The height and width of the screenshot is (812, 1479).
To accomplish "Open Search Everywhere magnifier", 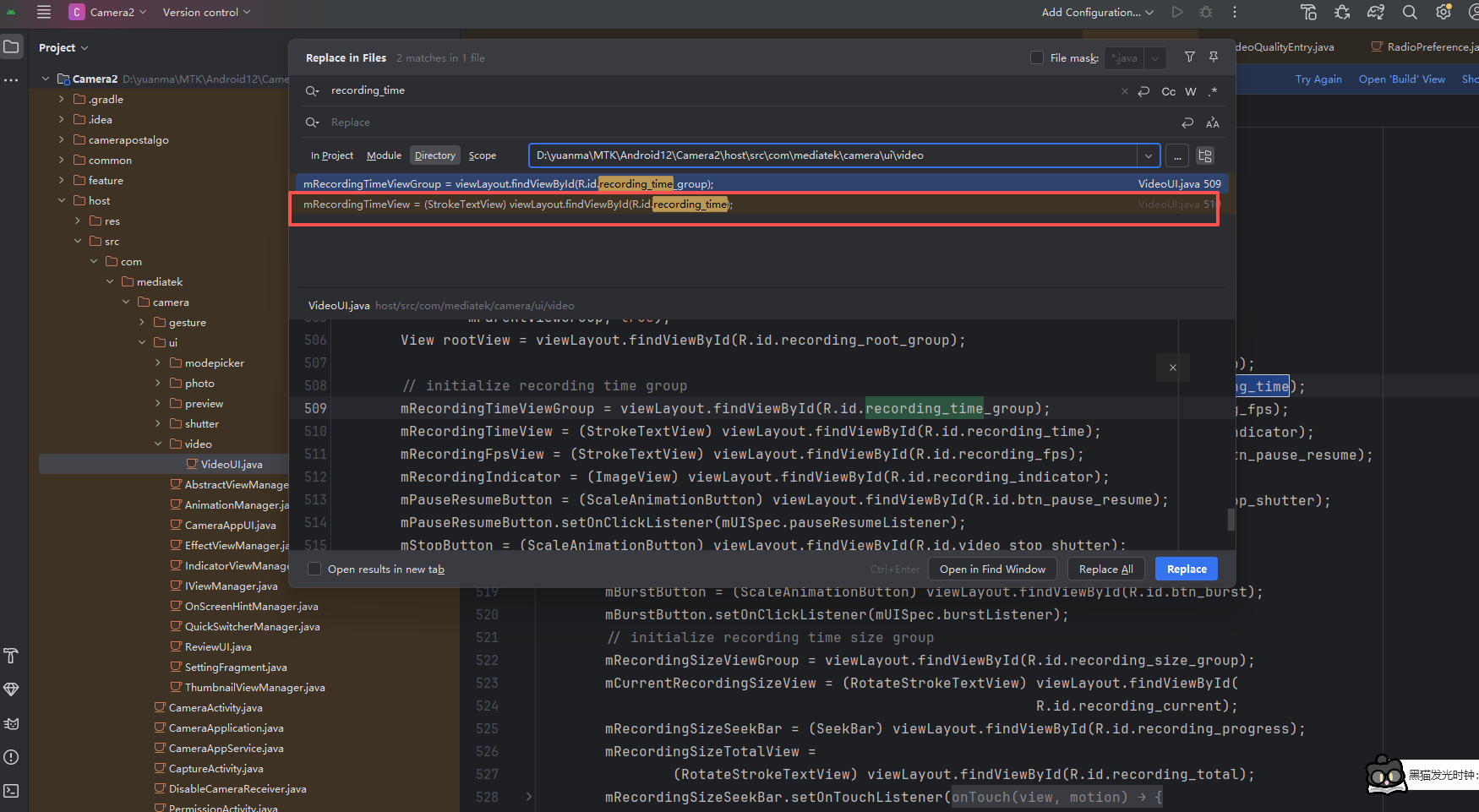I will point(1410,12).
